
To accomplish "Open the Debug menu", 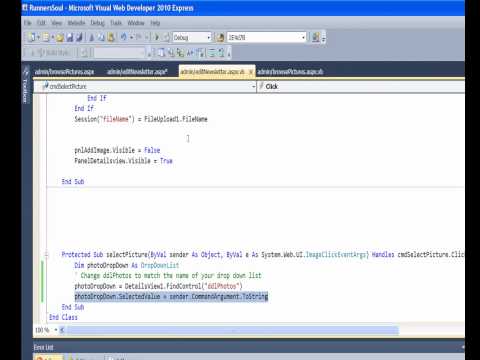I will point(97,23).
